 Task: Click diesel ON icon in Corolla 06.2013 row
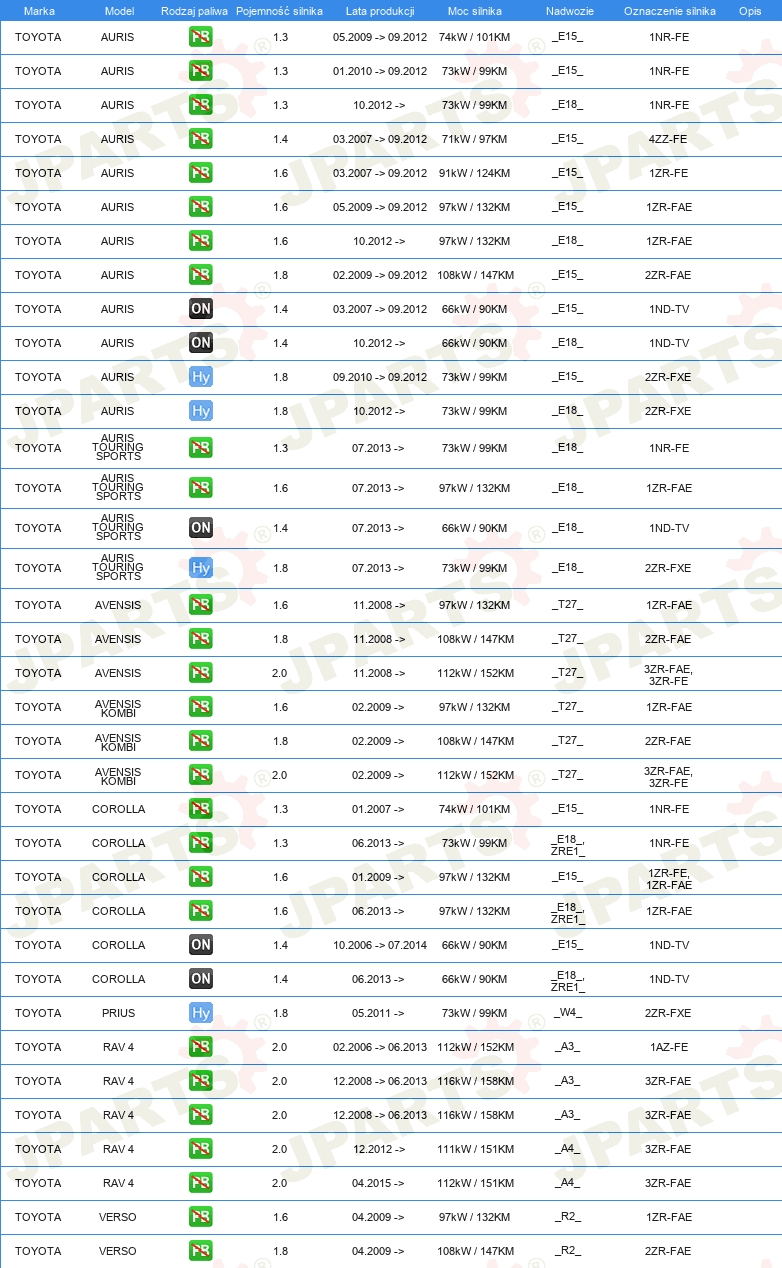[201, 979]
